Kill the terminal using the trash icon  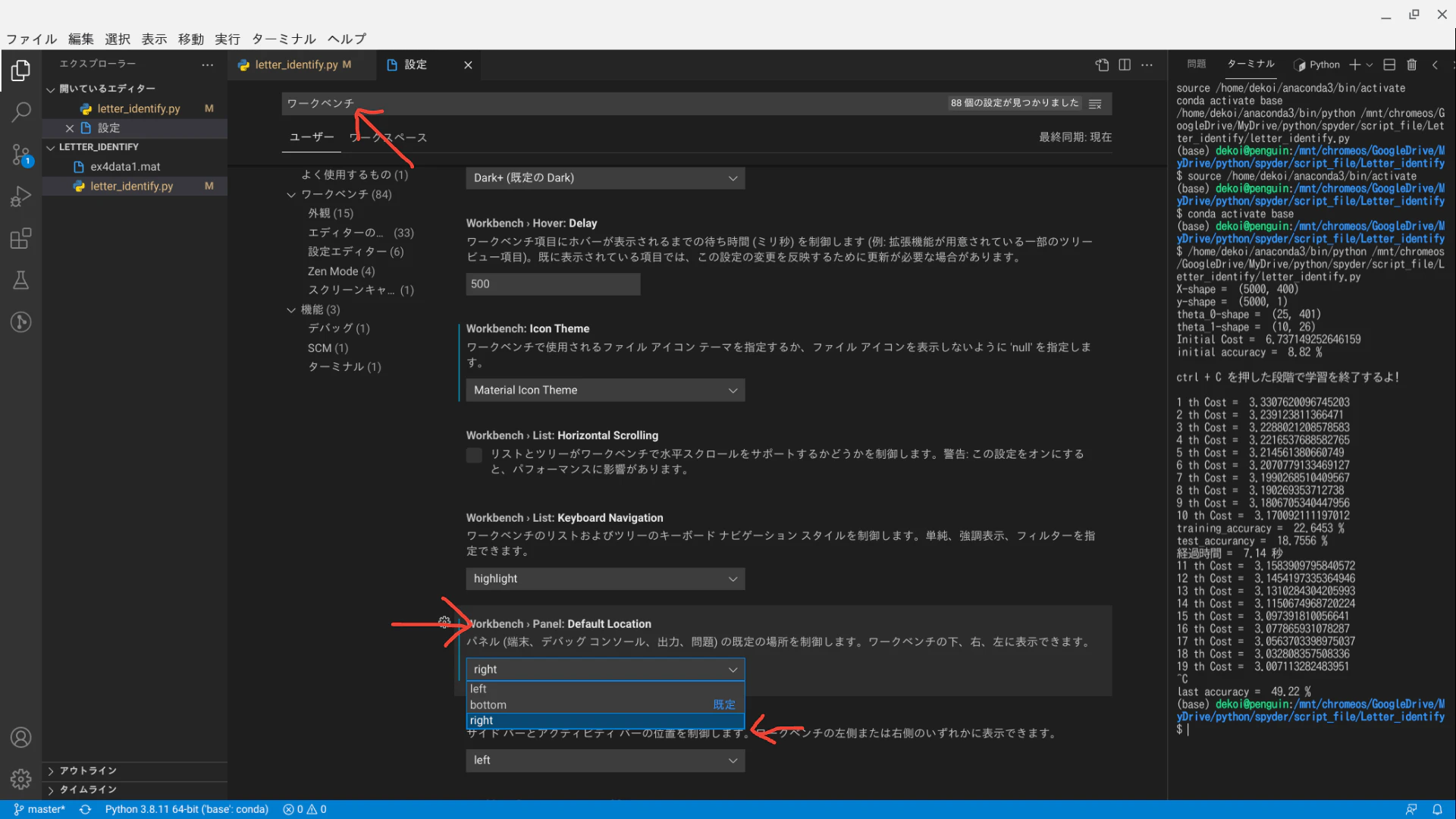tap(1411, 64)
